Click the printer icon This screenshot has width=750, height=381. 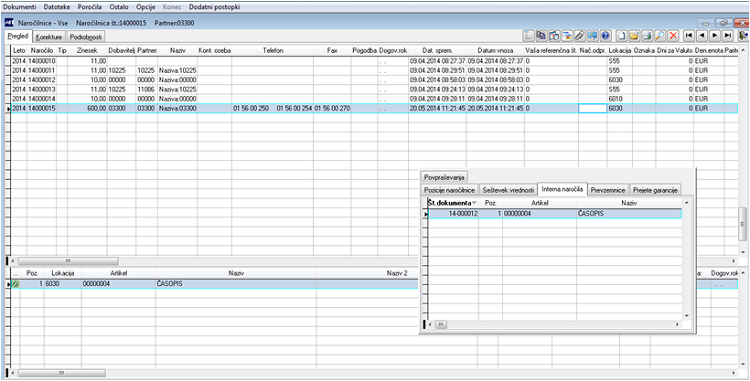coord(647,35)
